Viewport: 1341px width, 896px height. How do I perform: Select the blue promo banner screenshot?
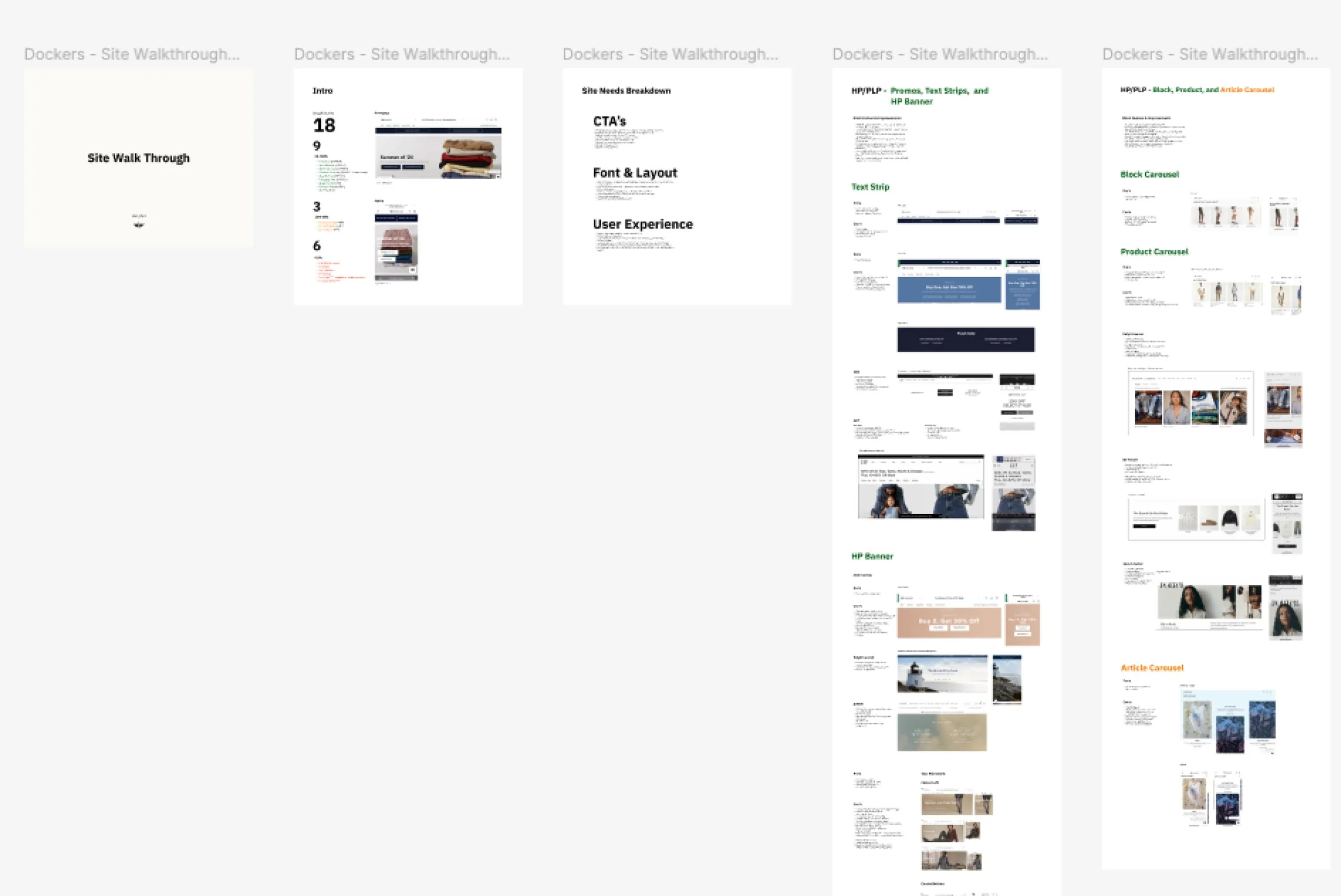tap(949, 289)
